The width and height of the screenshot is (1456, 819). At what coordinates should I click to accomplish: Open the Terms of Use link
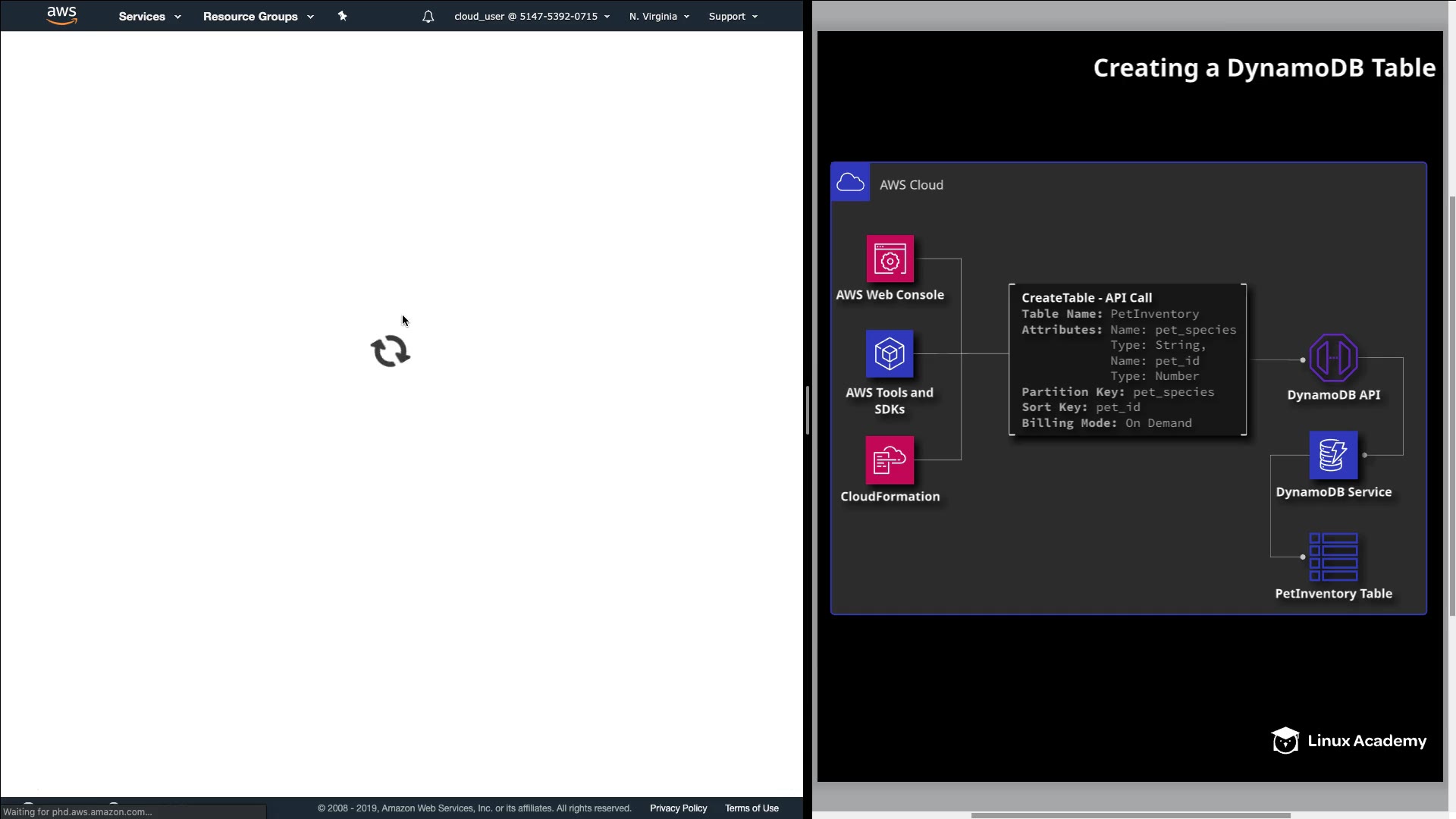pos(752,808)
